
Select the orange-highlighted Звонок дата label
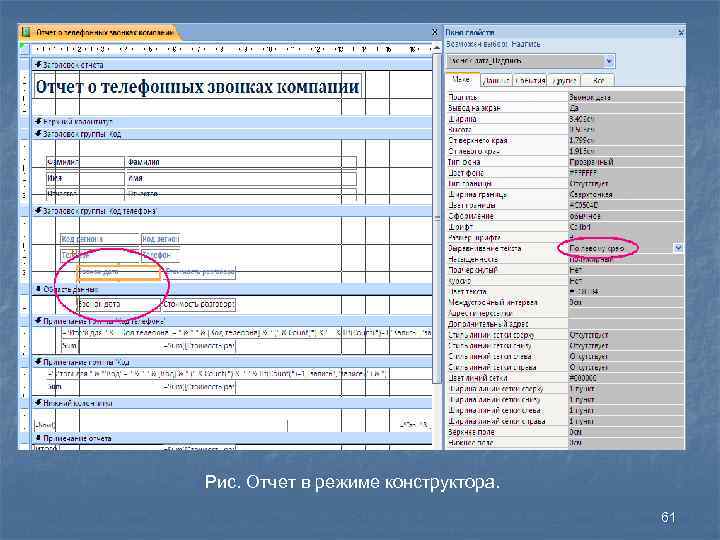coord(118,272)
